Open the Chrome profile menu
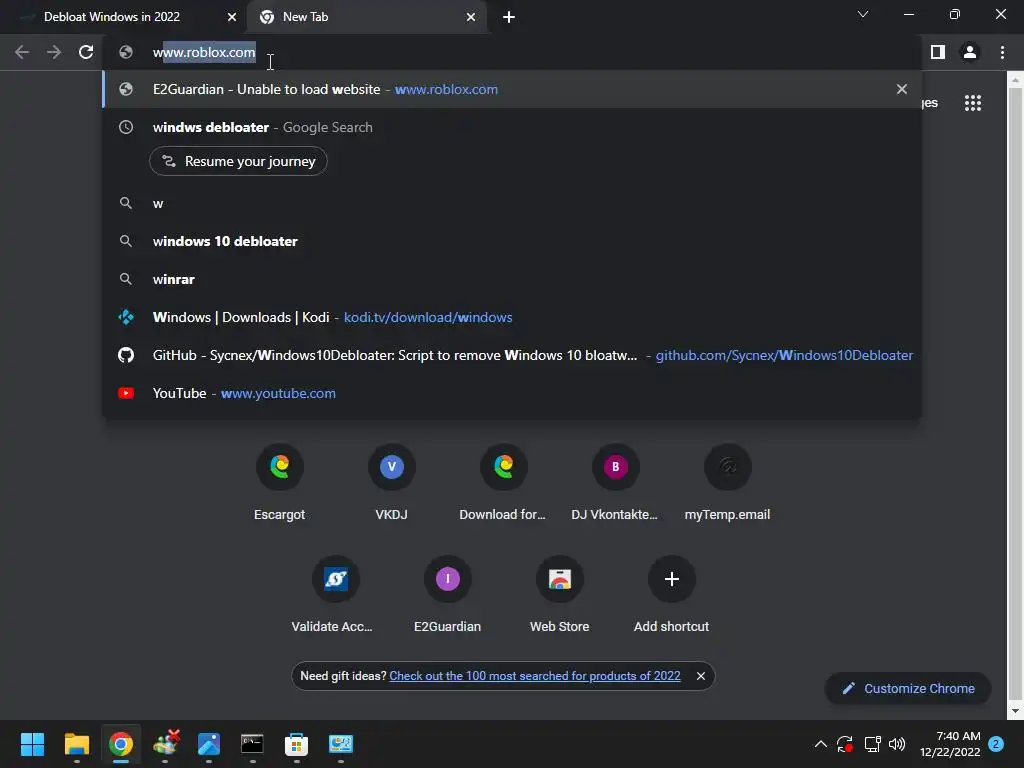The width and height of the screenshot is (1024, 768). coord(970,52)
